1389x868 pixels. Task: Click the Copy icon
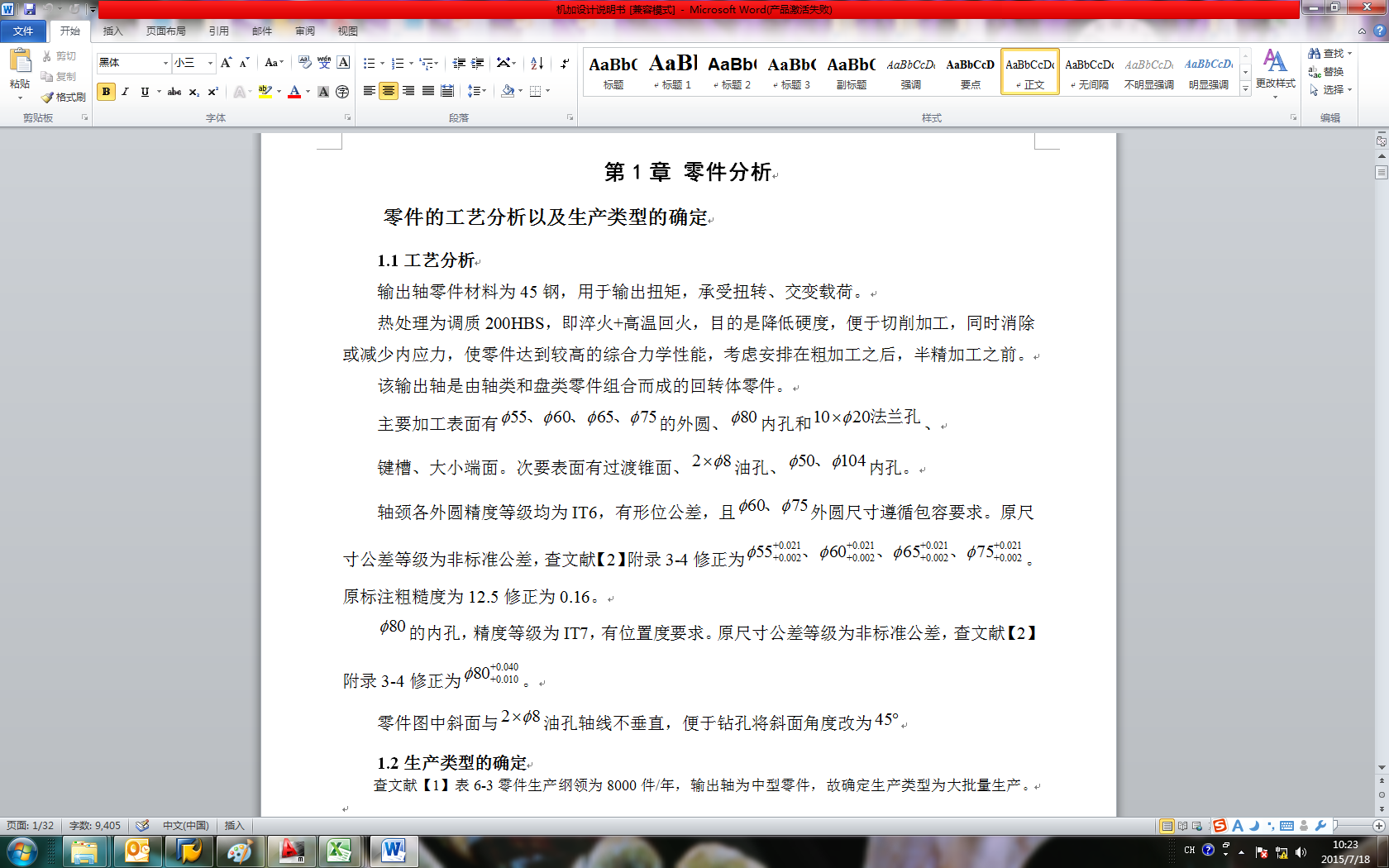coord(47,77)
